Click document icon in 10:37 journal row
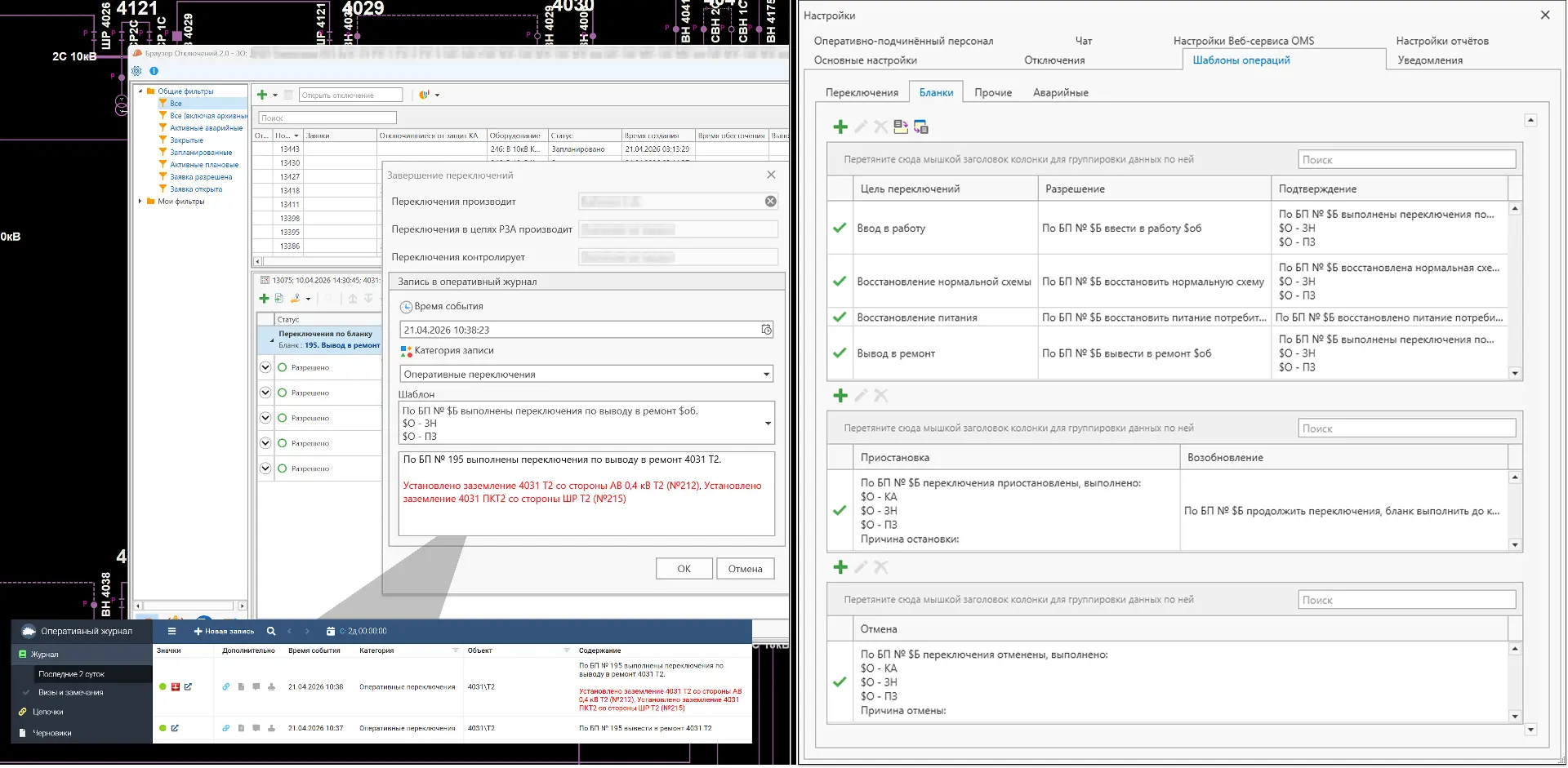 [x=241, y=728]
